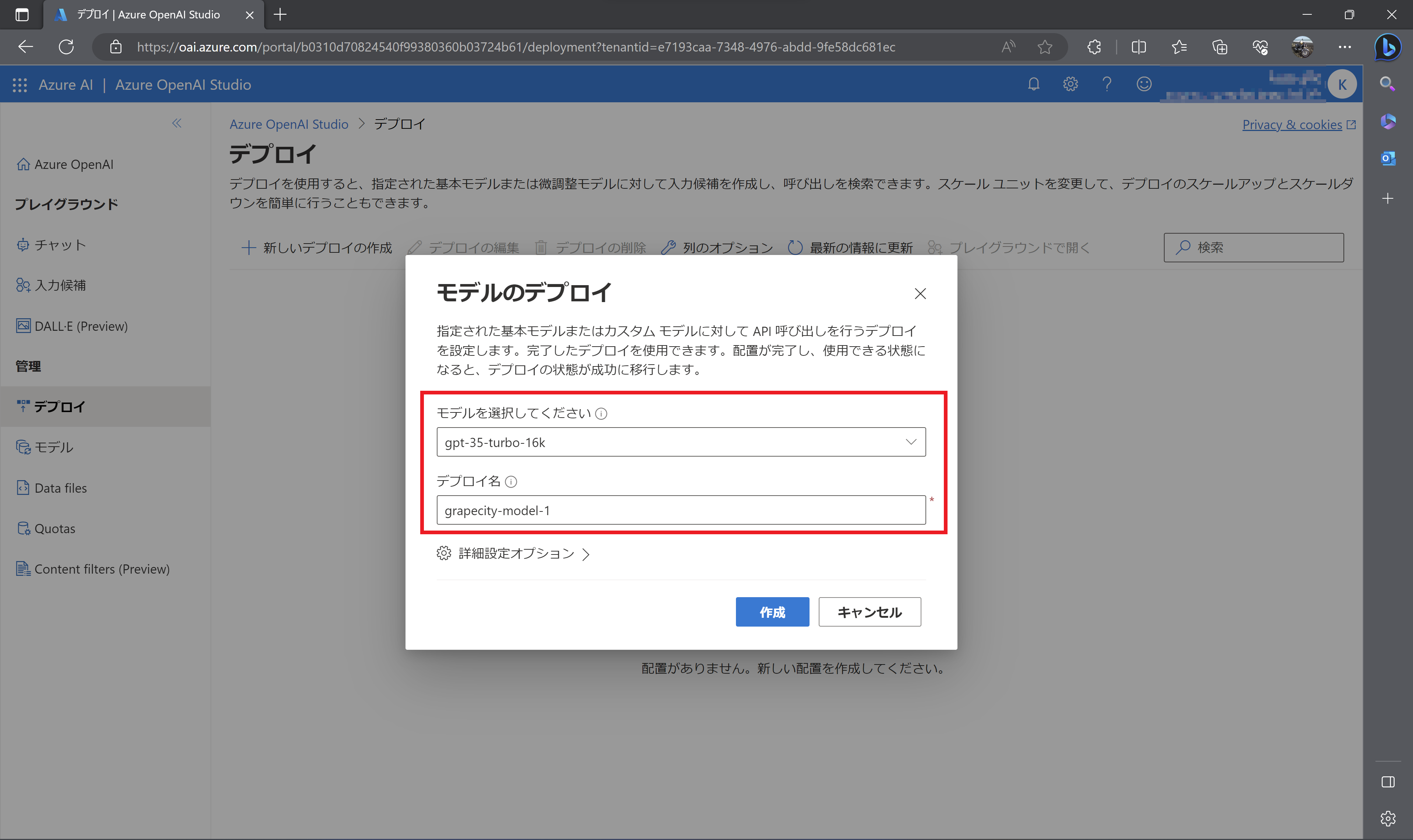This screenshot has height=840, width=1413.
Task: Open settings gear in Azure header
Action: (1070, 84)
